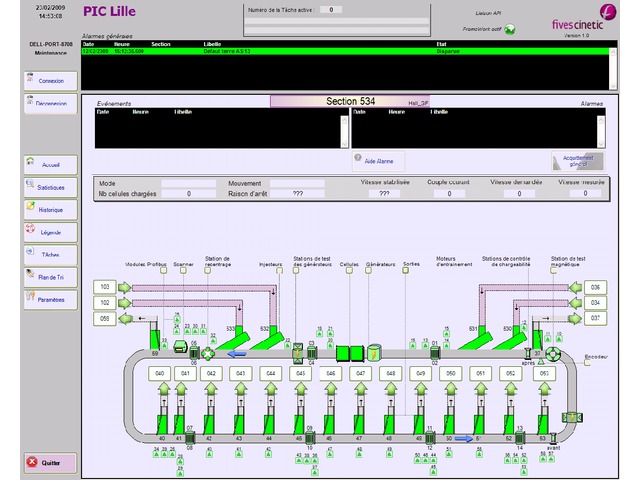Image resolution: width=640 pixels, height=480 pixels.
Task: Open the Historique page
Action: click(50, 210)
